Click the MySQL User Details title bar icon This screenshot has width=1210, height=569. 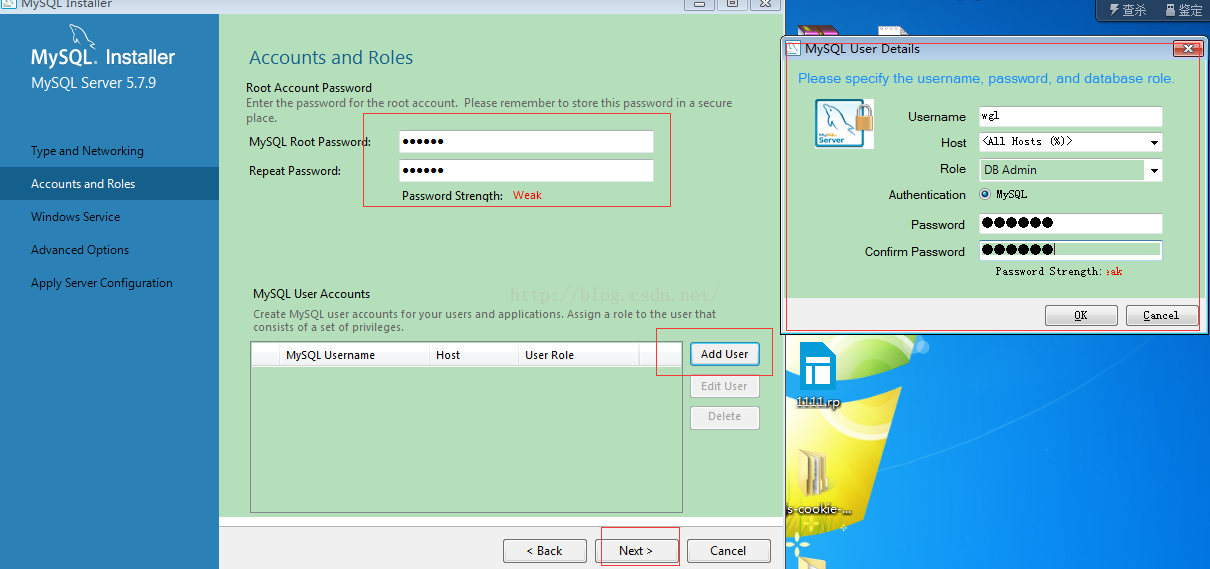click(794, 48)
